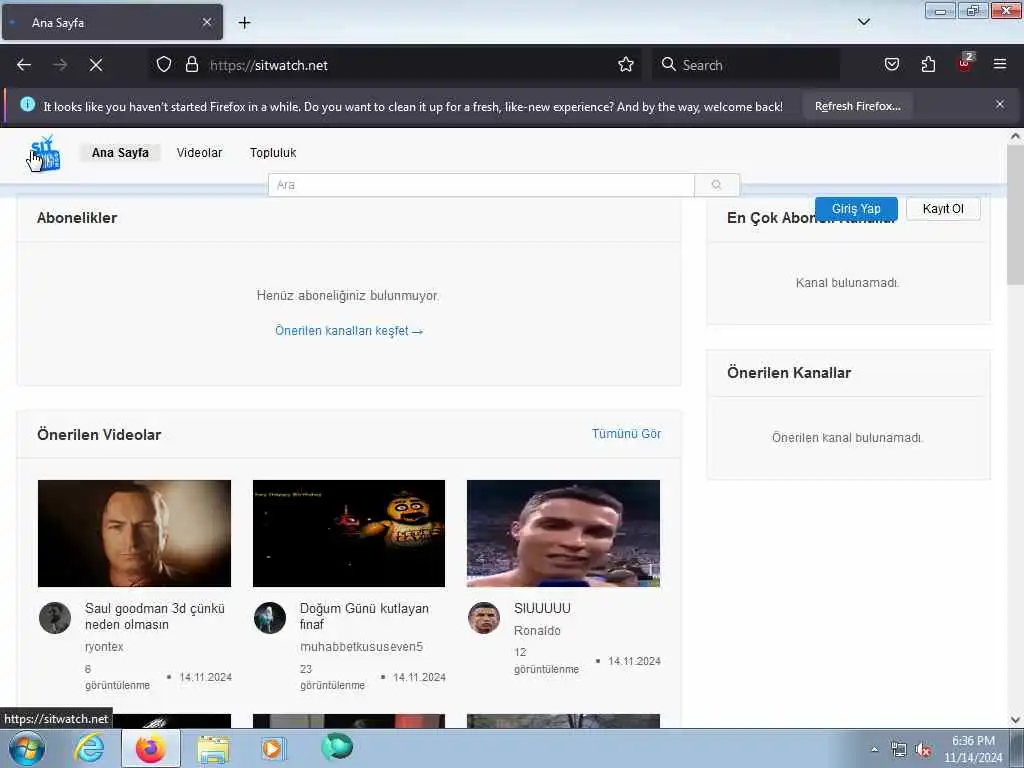Image resolution: width=1024 pixels, height=768 pixels.
Task: Click the Firefox taskbar icon
Action: point(151,748)
